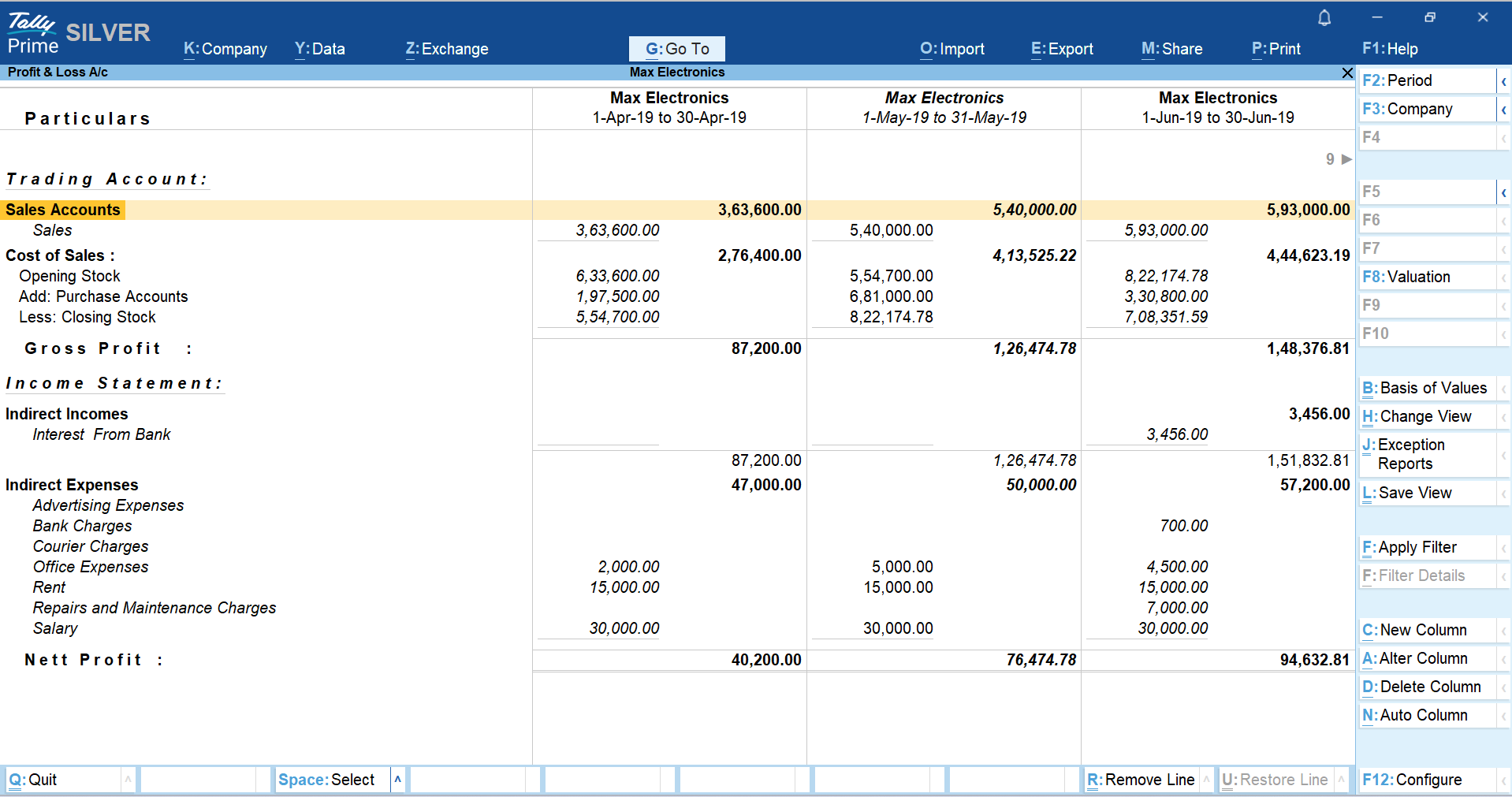Open the O: Import menu
The image size is (1512, 797).
952,49
